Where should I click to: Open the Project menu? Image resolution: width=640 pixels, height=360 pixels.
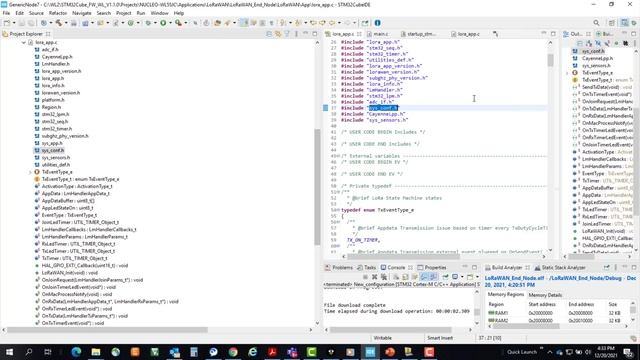(123, 13)
